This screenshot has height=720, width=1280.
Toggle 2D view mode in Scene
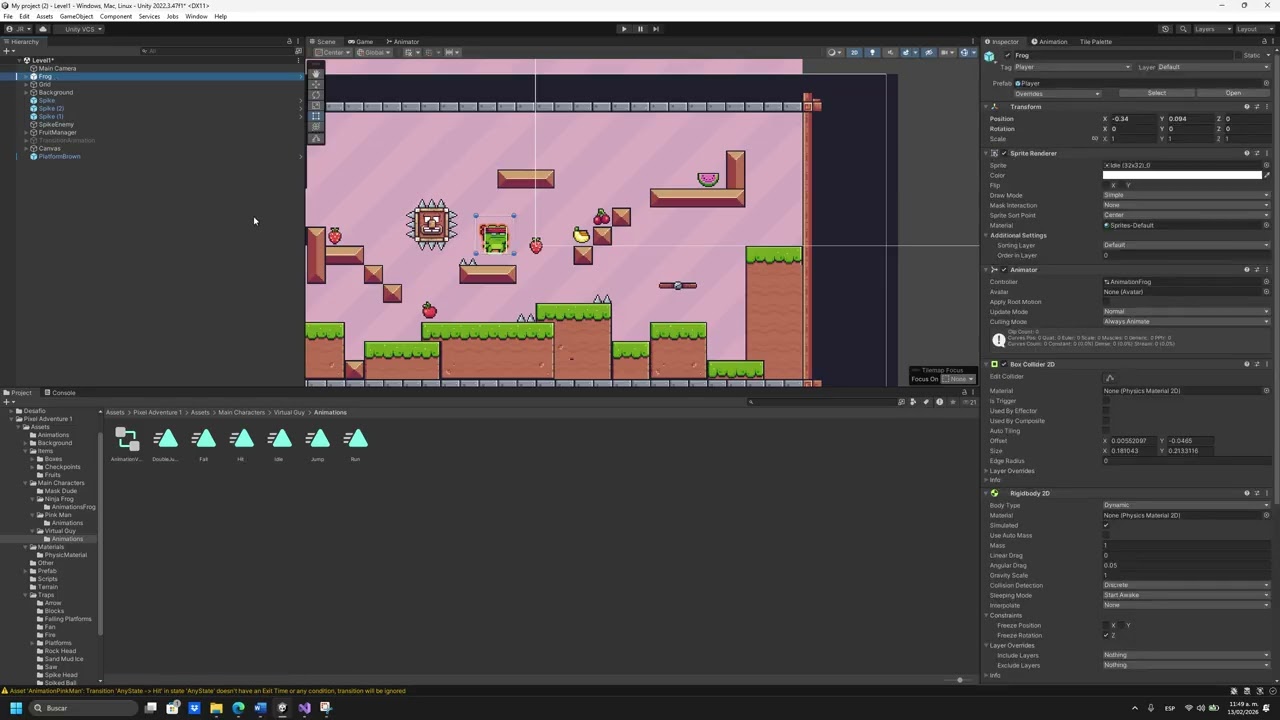854,52
